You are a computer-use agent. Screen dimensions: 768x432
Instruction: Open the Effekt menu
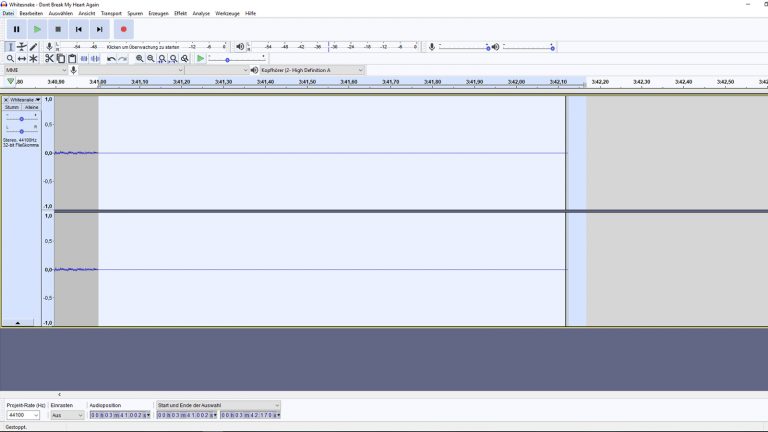point(180,13)
